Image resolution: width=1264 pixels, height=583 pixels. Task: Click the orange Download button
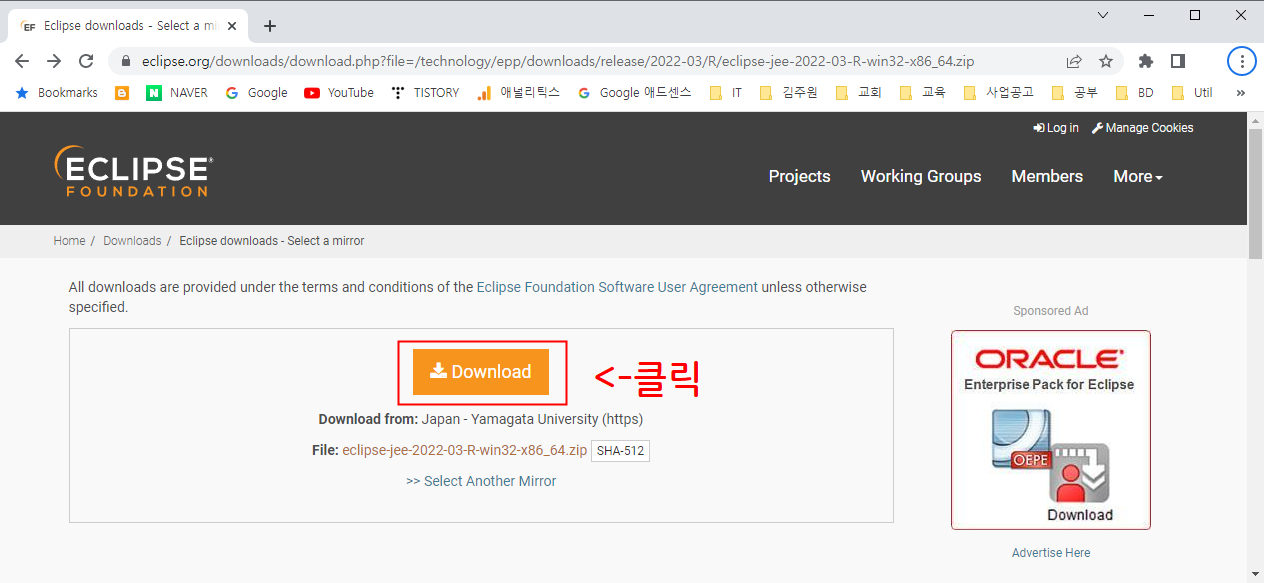[x=481, y=372]
